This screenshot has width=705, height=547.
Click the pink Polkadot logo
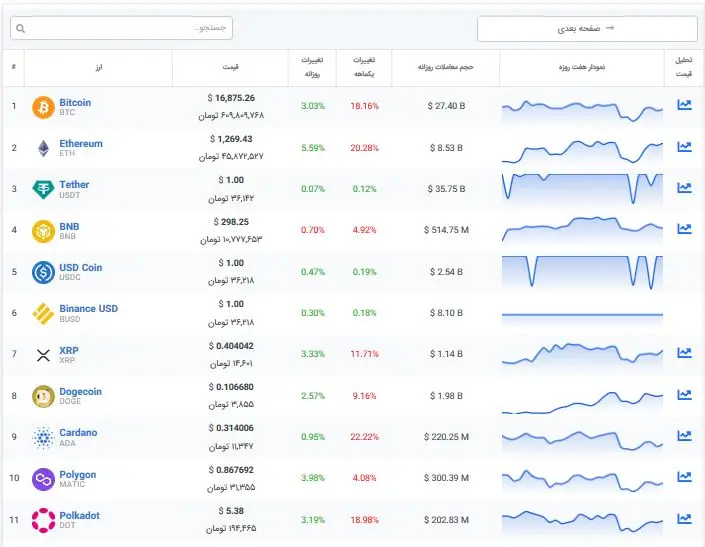pyautogui.click(x=43, y=520)
